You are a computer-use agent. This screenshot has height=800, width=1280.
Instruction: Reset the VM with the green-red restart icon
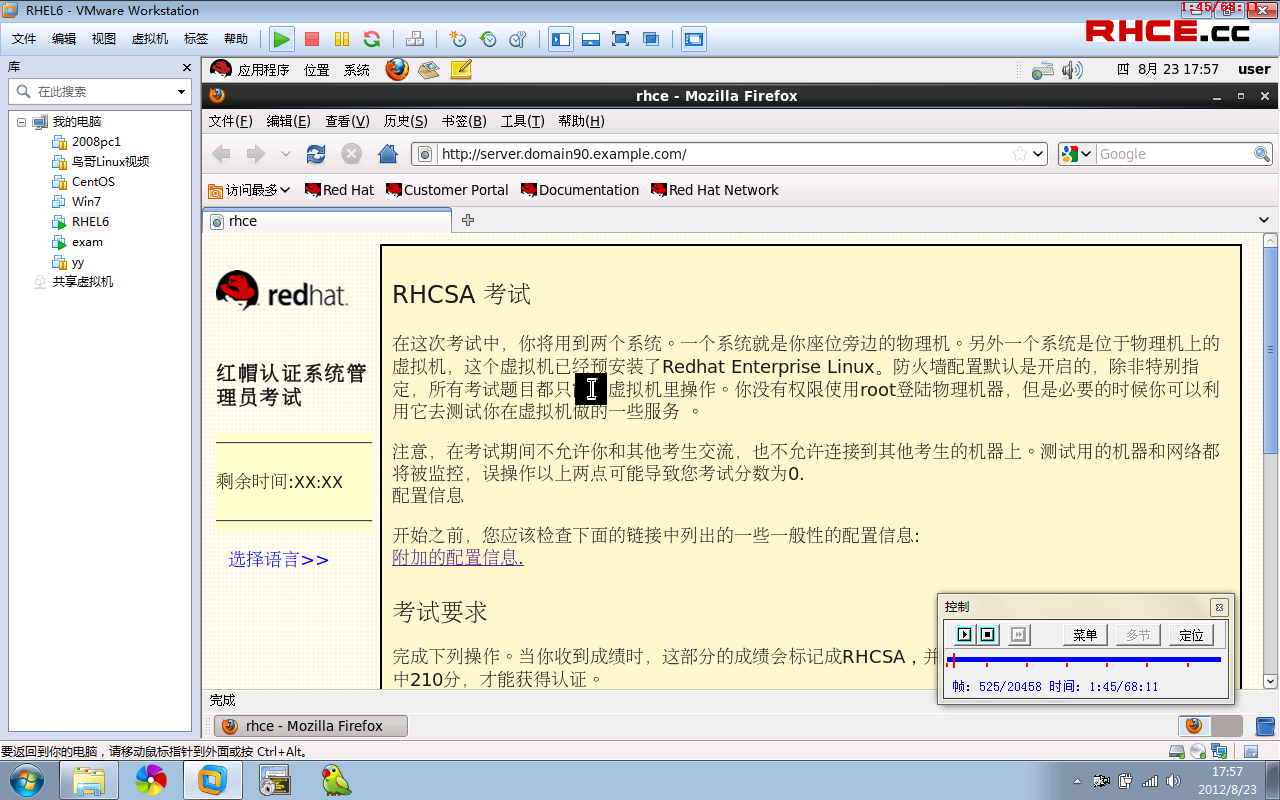coord(372,39)
